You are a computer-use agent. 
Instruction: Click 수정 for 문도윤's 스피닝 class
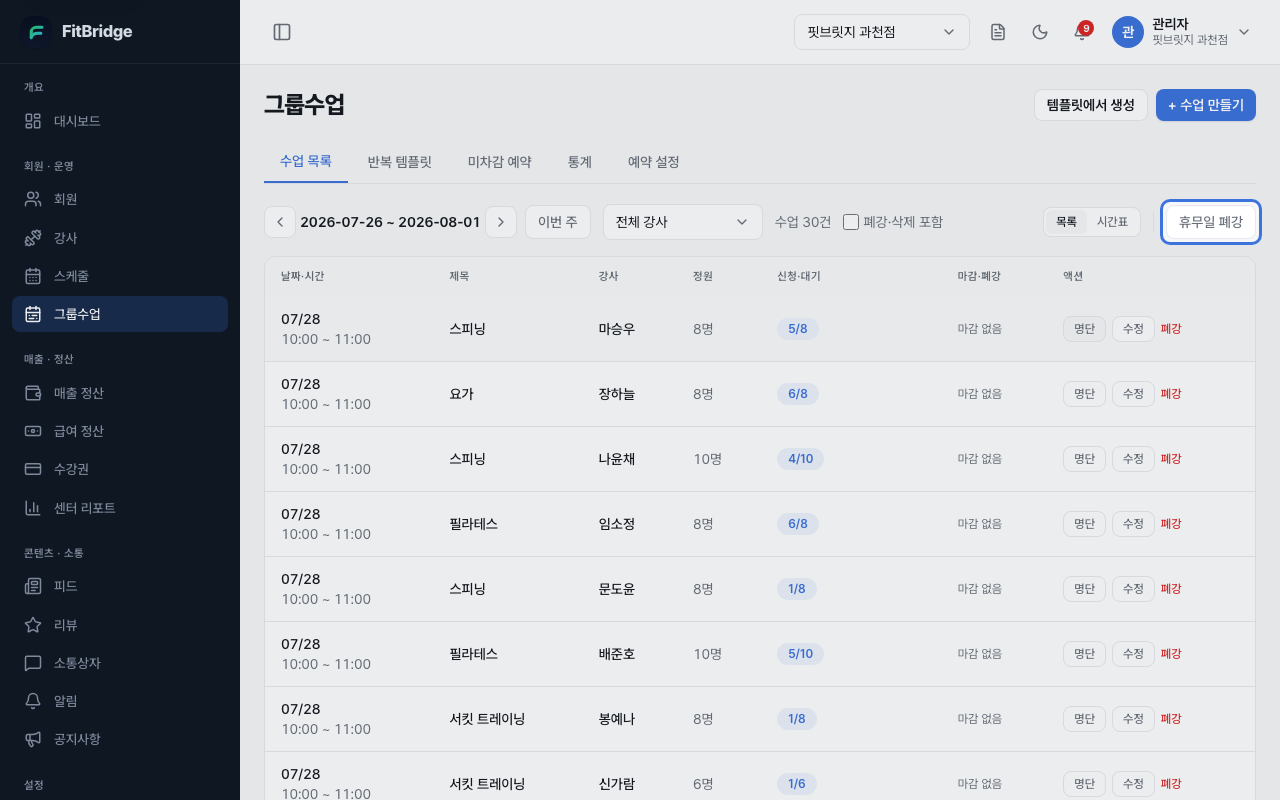[x=1133, y=589]
